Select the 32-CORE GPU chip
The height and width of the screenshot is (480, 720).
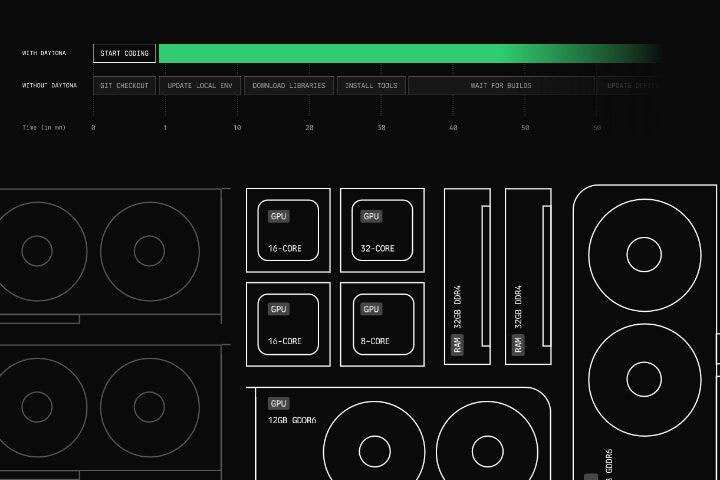coord(377,230)
